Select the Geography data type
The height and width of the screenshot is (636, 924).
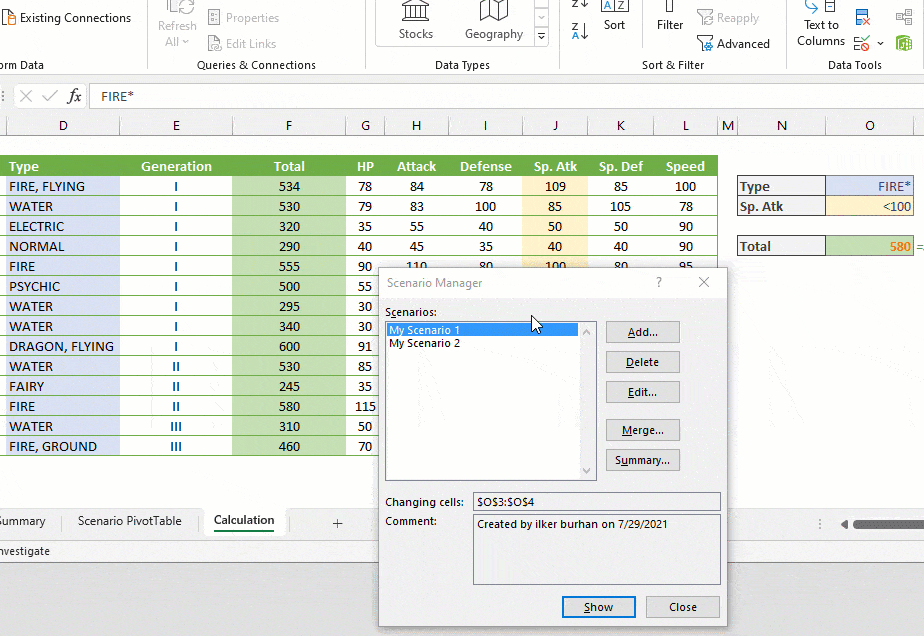pyautogui.click(x=493, y=22)
